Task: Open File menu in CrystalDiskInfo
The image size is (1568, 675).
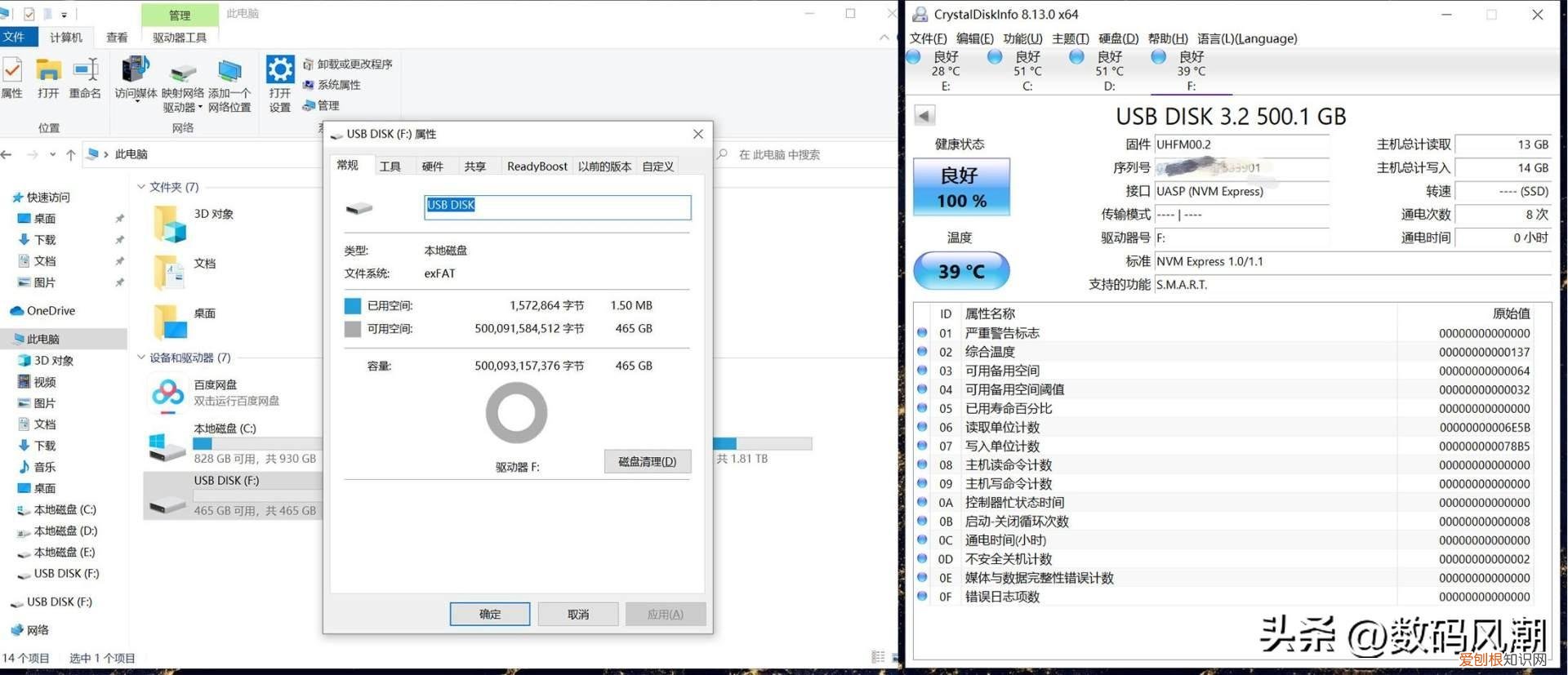Action: (929, 38)
